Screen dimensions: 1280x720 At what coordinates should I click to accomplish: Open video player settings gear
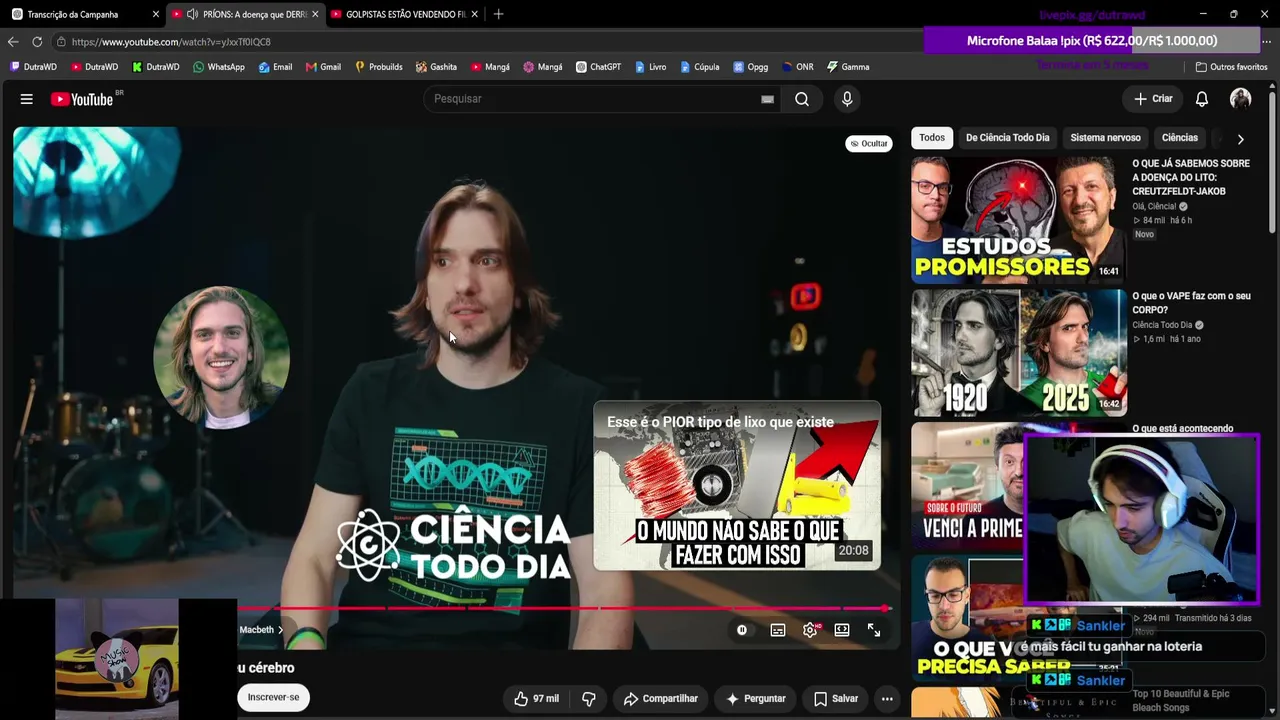810,630
